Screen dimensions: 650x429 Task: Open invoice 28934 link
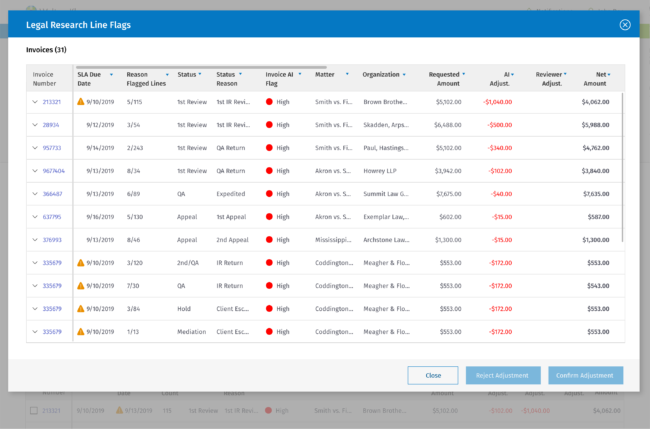(x=51, y=125)
